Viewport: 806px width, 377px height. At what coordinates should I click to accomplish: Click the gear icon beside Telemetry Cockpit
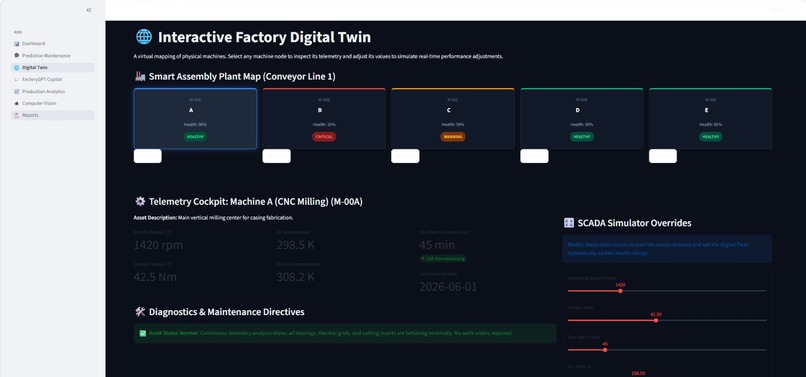point(140,202)
